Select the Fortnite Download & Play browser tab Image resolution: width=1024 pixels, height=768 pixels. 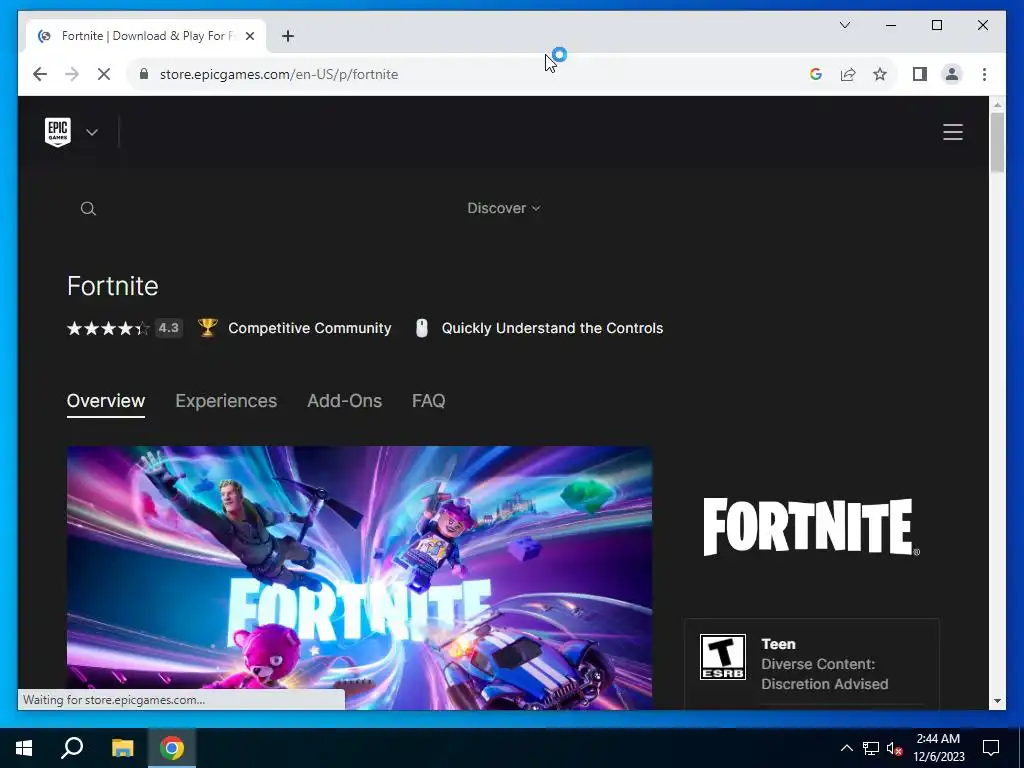(x=146, y=36)
